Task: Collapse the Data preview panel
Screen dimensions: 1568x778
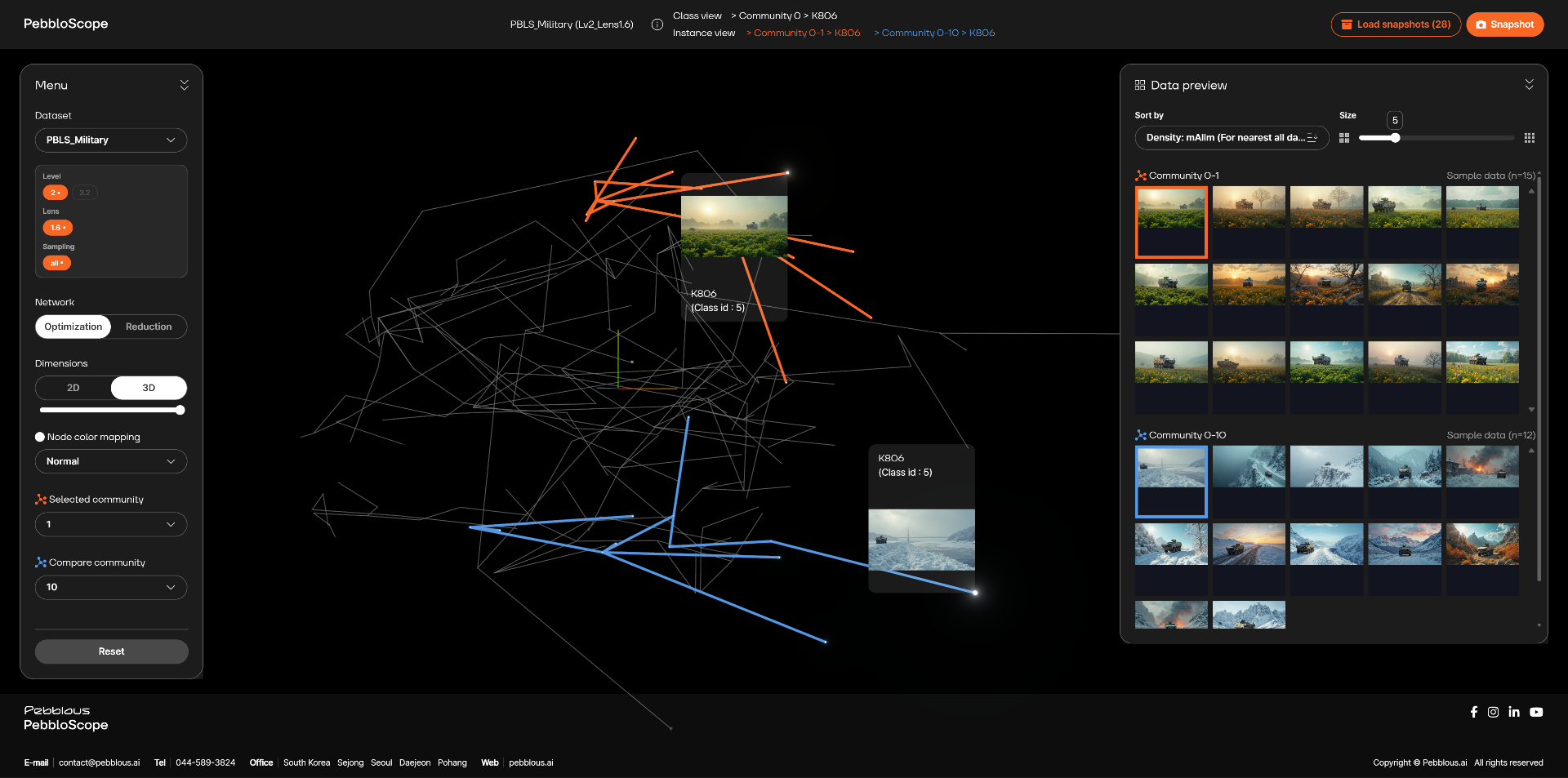Action: 1529,85
